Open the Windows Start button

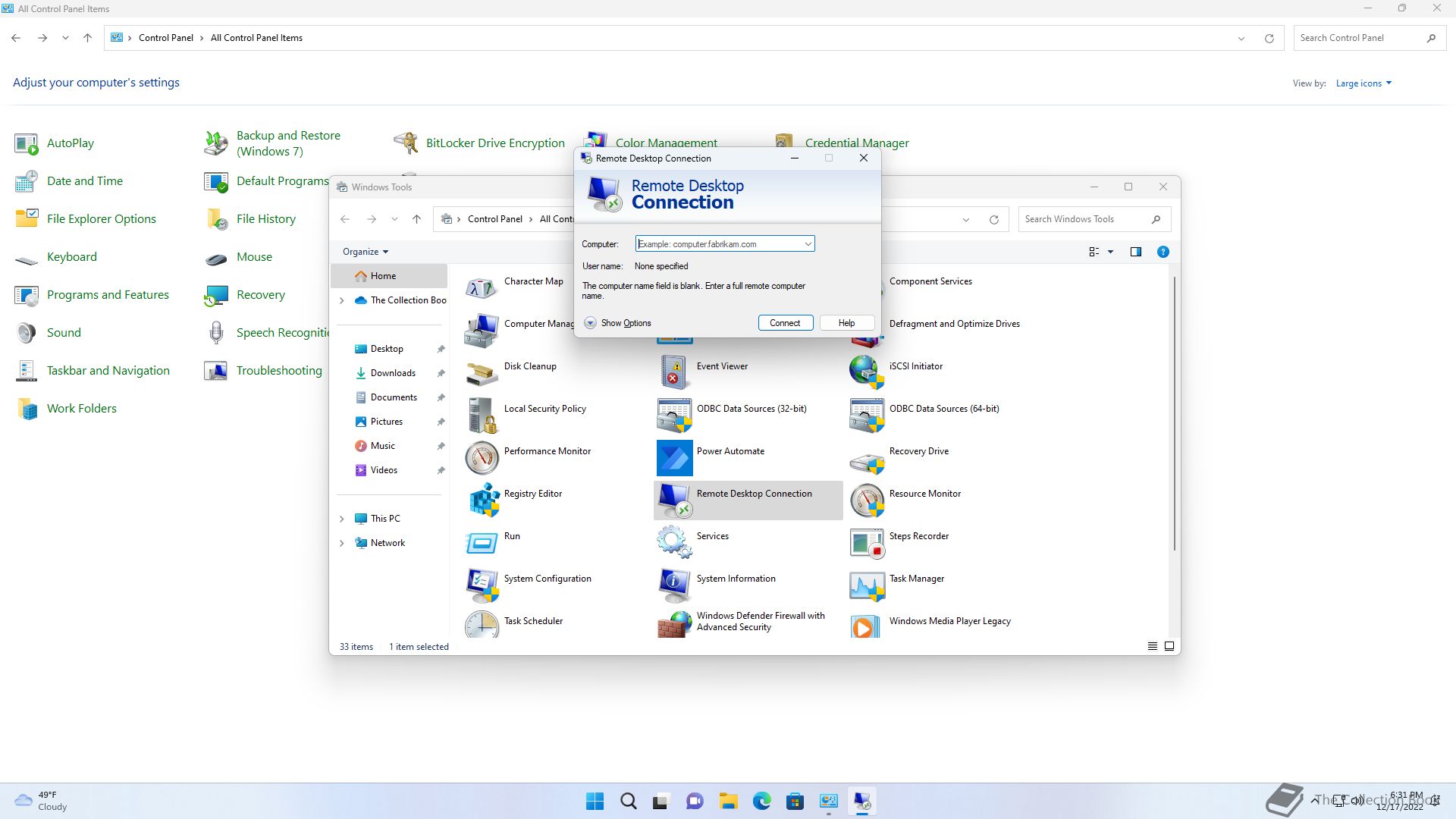point(595,802)
